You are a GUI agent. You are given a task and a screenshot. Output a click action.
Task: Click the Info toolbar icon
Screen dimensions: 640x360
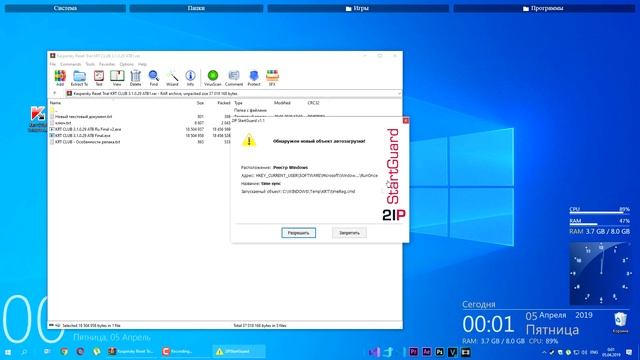click(190, 78)
